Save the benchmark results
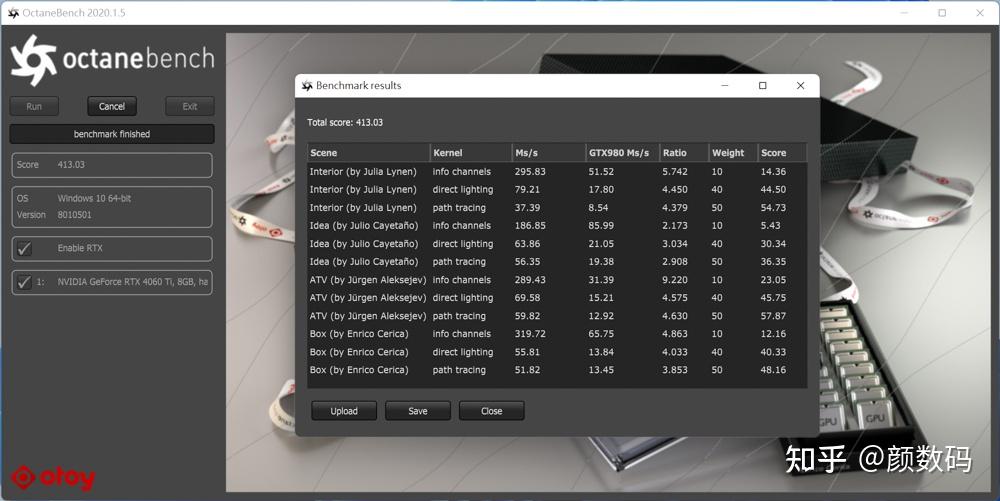Screen dimensions: 1000x501 click(418, 411)
